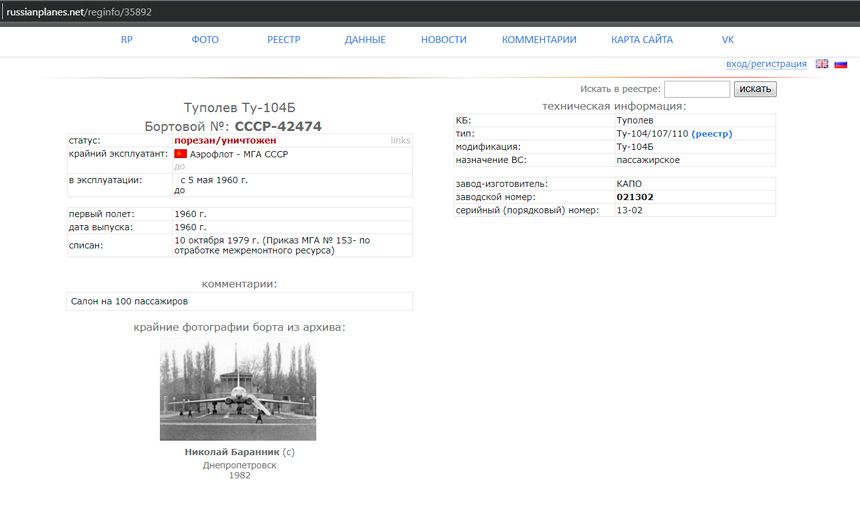
Task: Click the USSR flag next to Аэрофлот
Action: tap(180, 154)
